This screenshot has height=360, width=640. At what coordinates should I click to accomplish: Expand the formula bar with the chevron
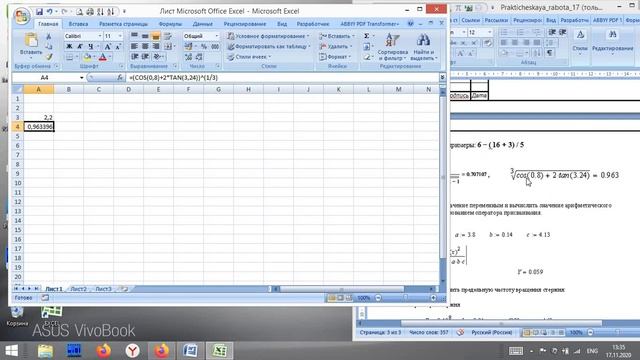coord(442,77)
